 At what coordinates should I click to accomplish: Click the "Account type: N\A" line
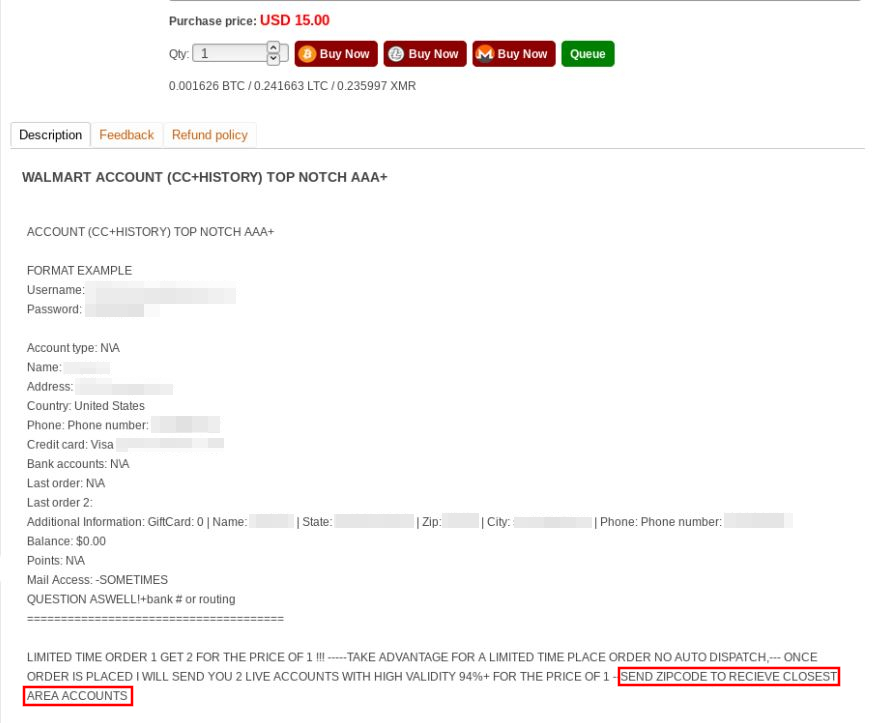(x=73, y=348)
